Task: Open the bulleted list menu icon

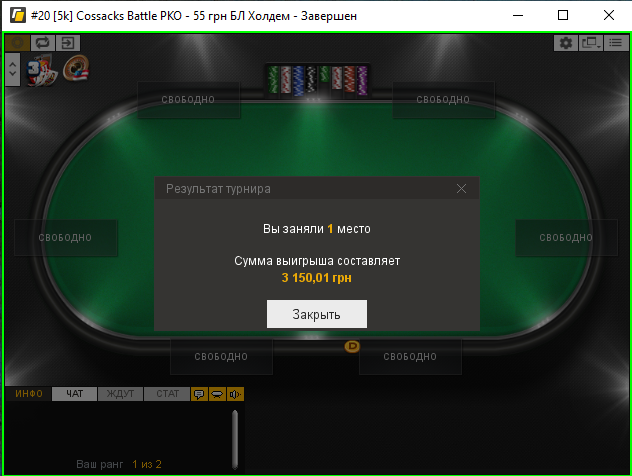Action: click(x=615, y=43)
